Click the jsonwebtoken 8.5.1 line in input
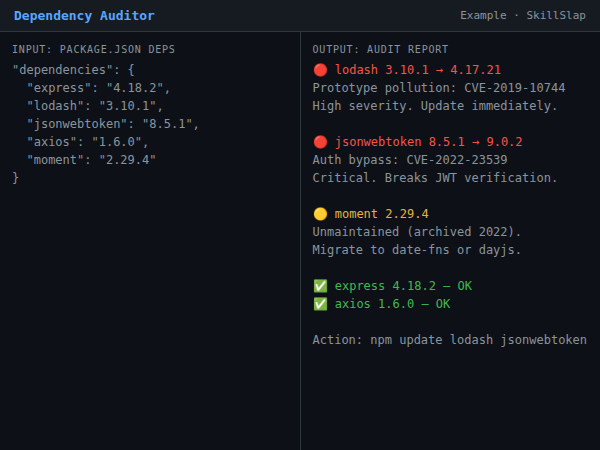600x450 pixels. (113, 124)
